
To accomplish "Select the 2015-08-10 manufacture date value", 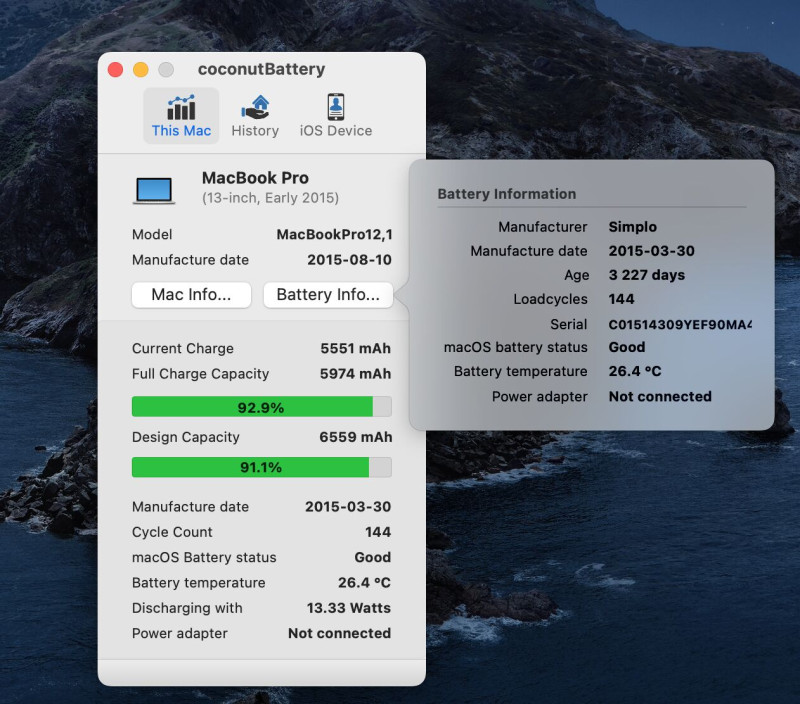I will [349, 260].
